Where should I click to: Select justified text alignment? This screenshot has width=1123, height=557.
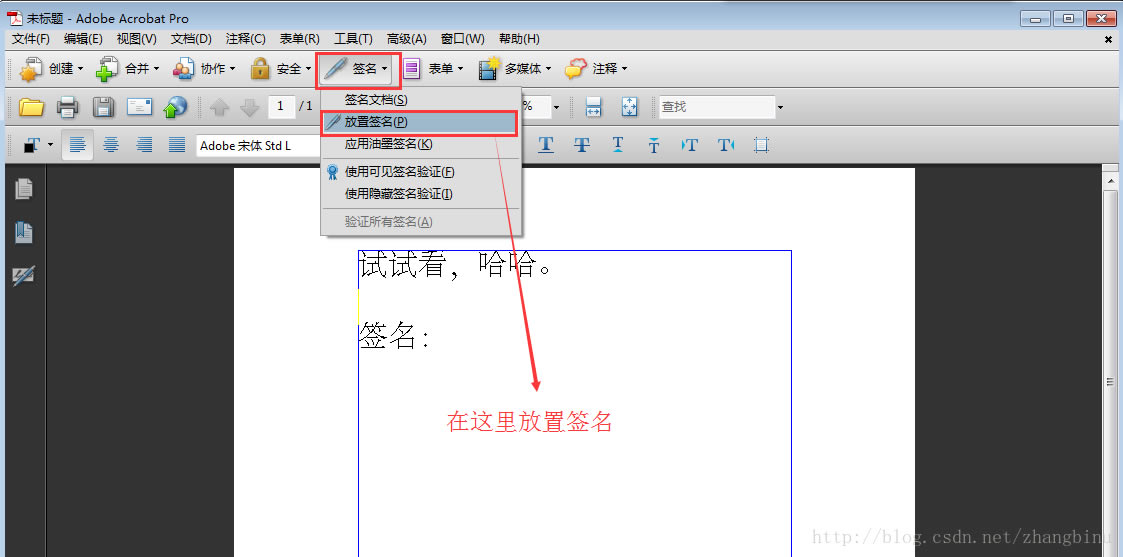(177, 145)
